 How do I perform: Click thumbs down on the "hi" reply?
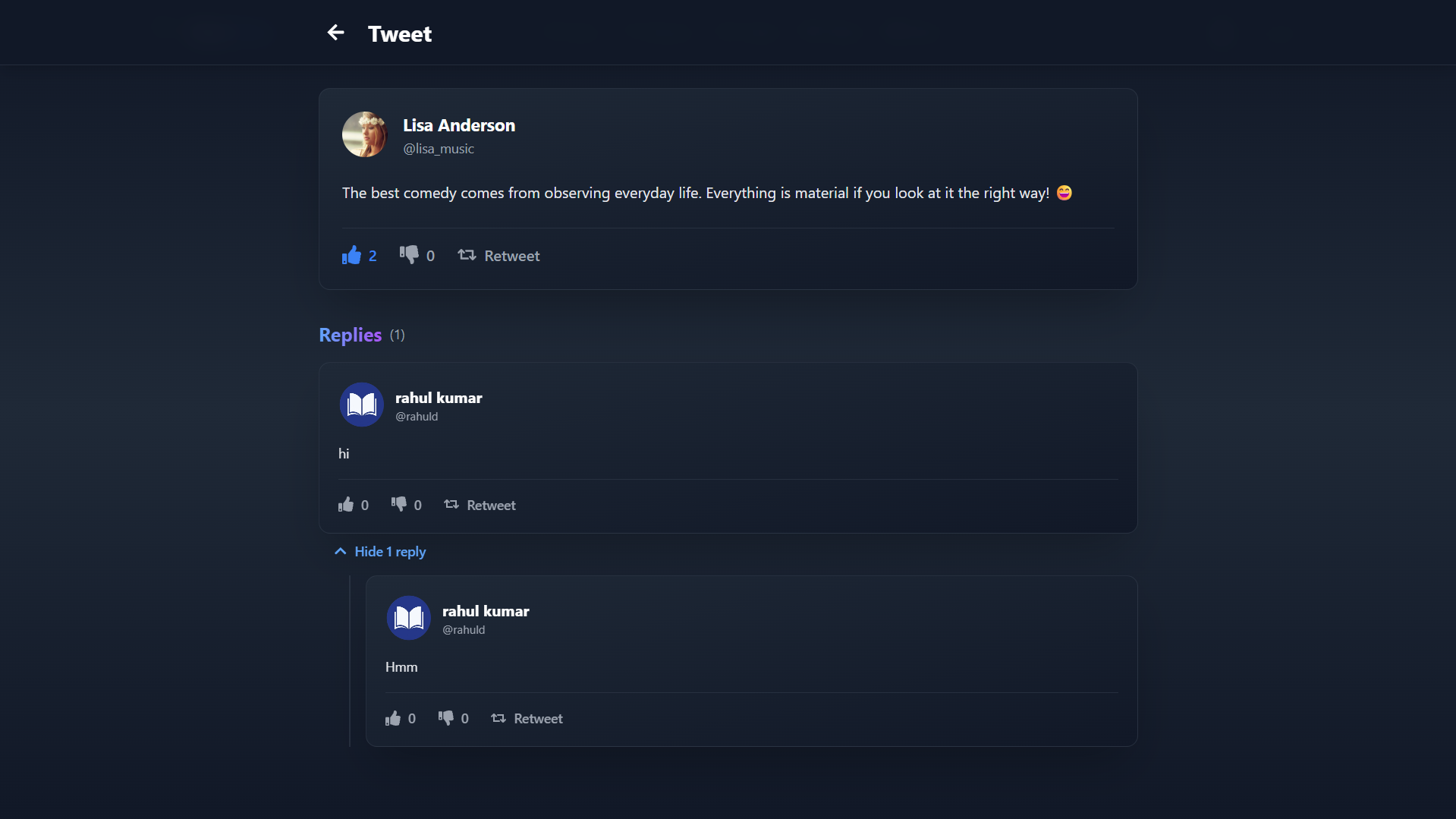(399, 505)
